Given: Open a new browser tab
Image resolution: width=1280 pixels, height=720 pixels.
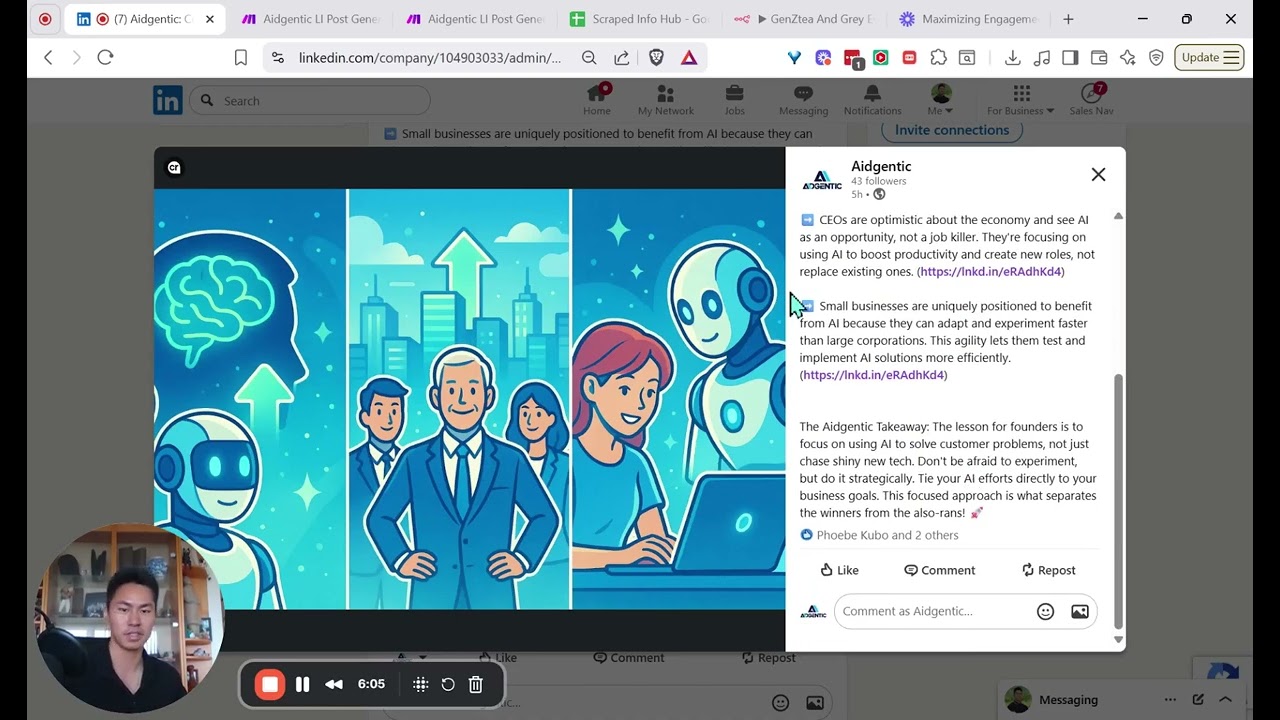Looking at the screenshot, I should 1068,19.
